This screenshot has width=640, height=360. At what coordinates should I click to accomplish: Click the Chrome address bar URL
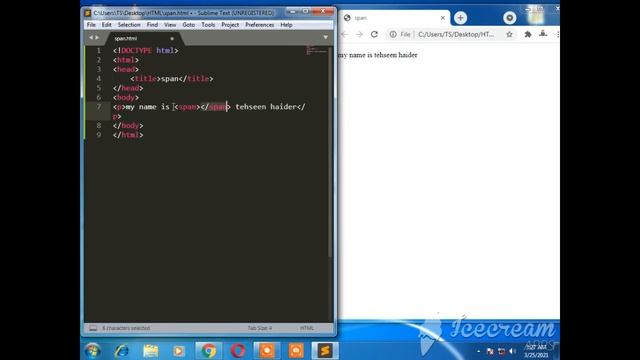tap(456, 34)
